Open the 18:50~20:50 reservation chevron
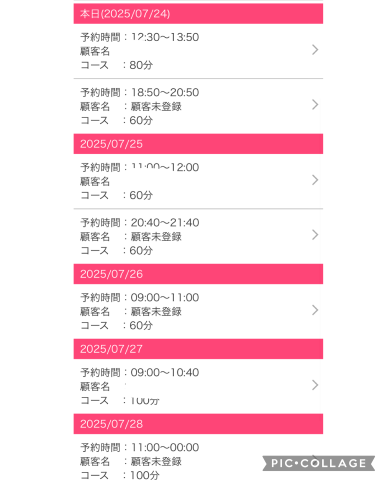 tap(315, 105)
